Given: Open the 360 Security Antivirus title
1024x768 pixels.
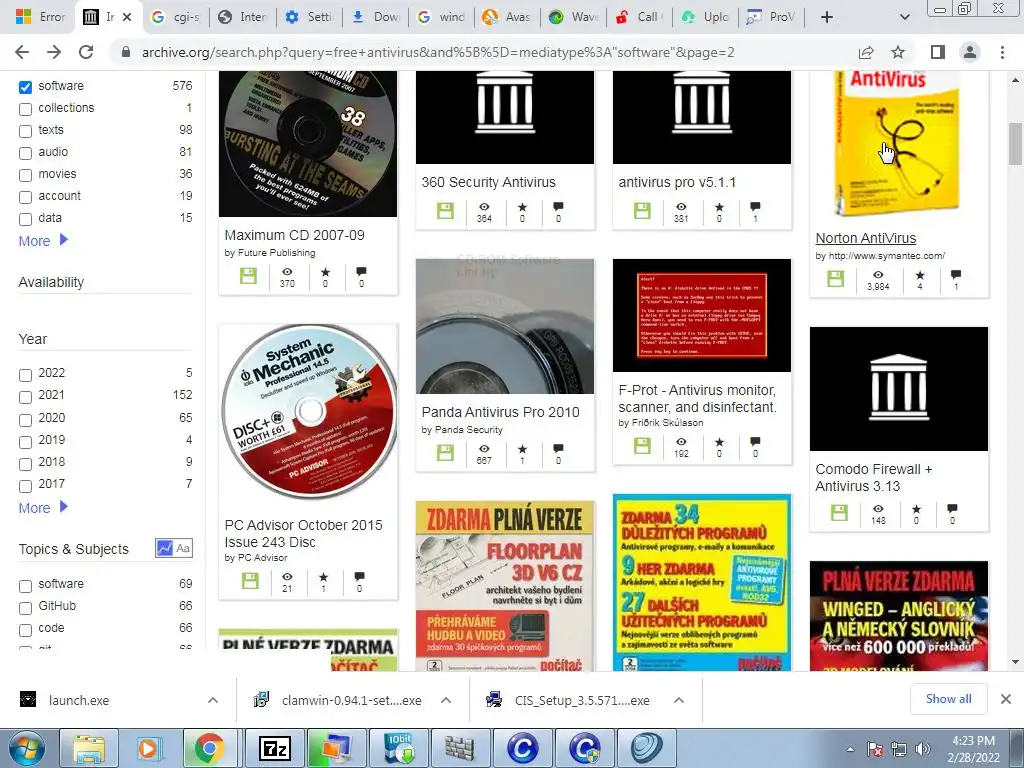Looking at the screenshot, I should (488, 182).
